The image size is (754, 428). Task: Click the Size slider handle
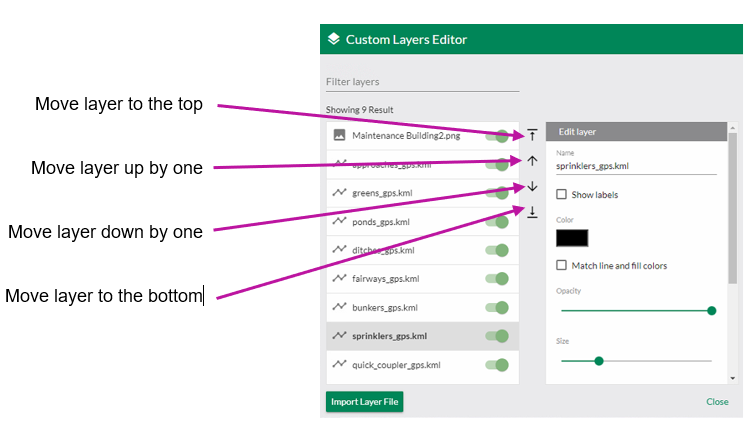tap(599, 361)
